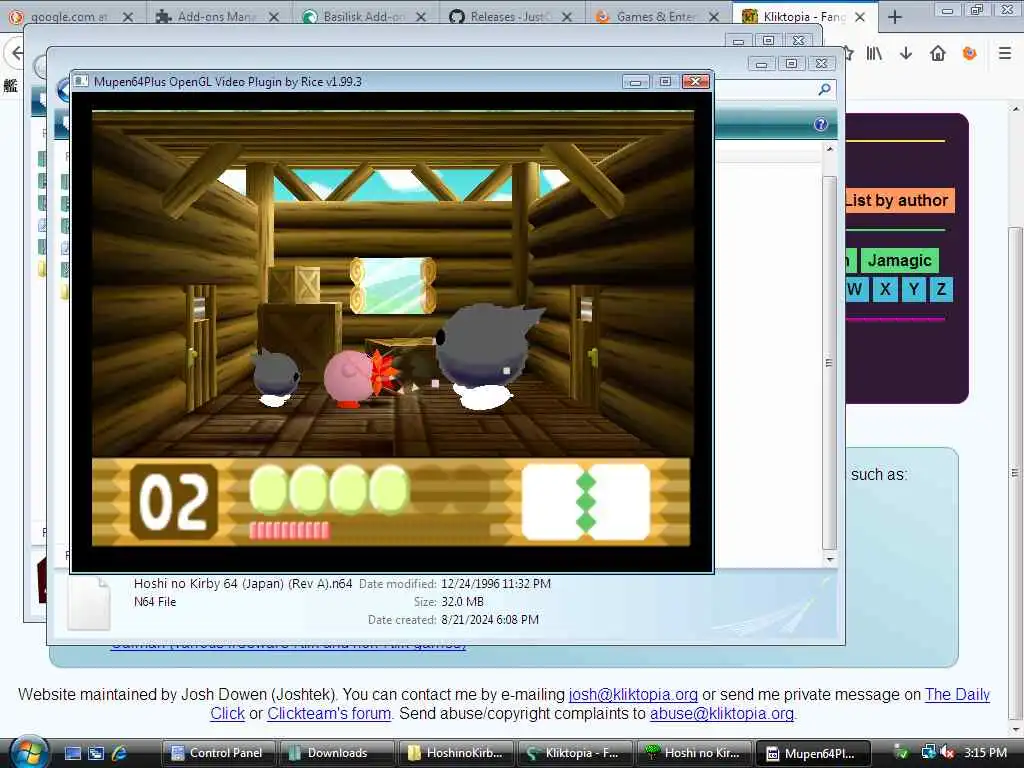Viewport: 1024px width, 768px height.
Task: Click the network tray icon
Action: (x=928, y=753)
